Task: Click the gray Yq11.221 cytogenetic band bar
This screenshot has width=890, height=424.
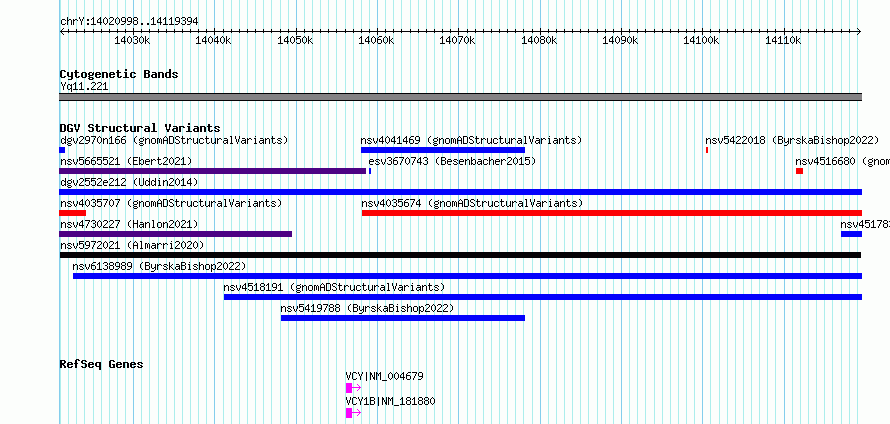Action: (460, 97)
